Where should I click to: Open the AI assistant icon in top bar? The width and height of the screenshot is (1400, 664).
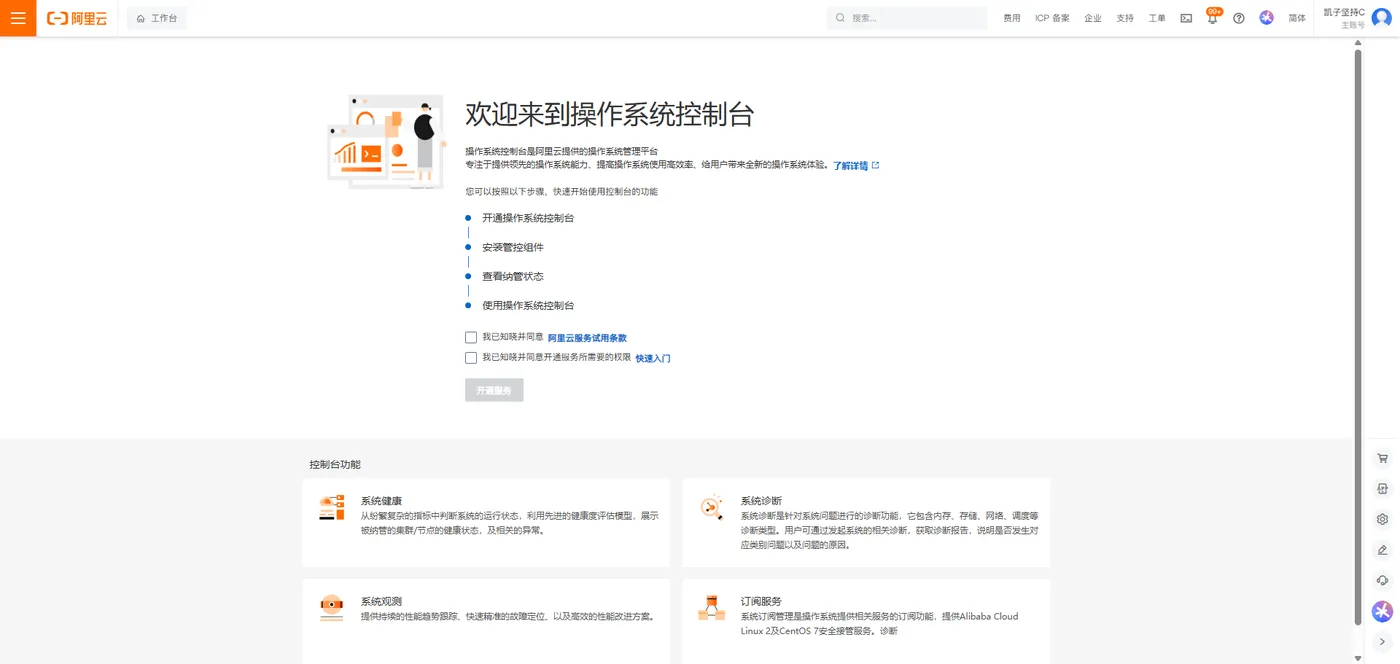pos(1267,18)
